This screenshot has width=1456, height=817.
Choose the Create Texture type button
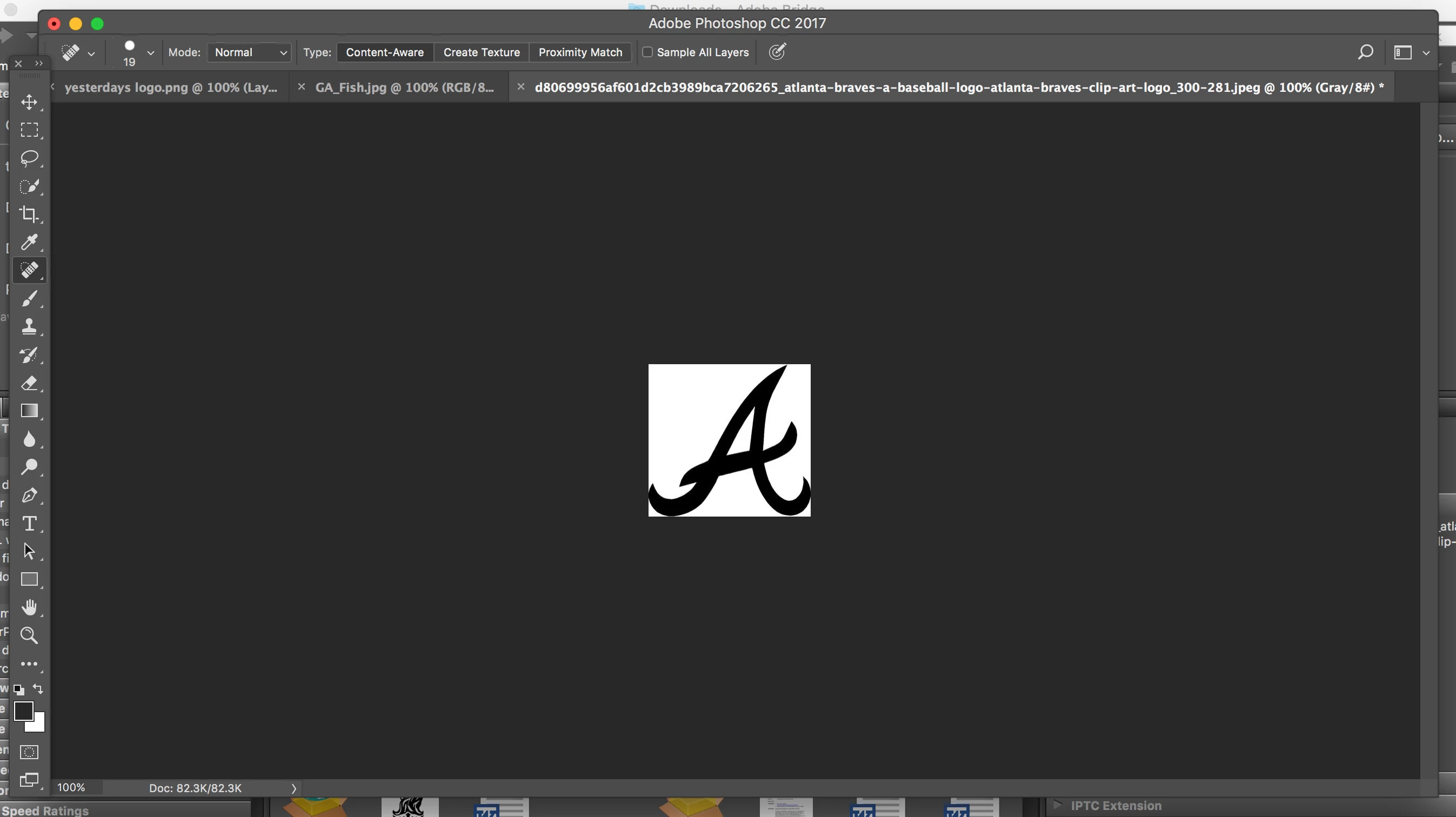tap(481, 52)
